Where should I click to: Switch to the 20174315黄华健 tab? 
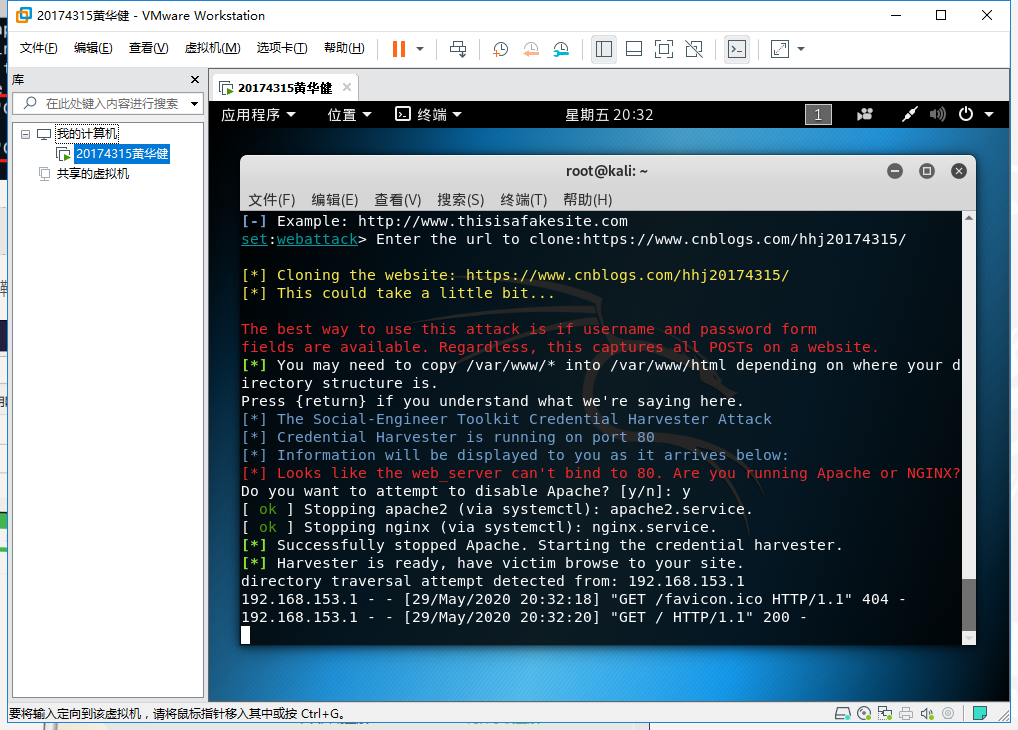tap(284, 88)
